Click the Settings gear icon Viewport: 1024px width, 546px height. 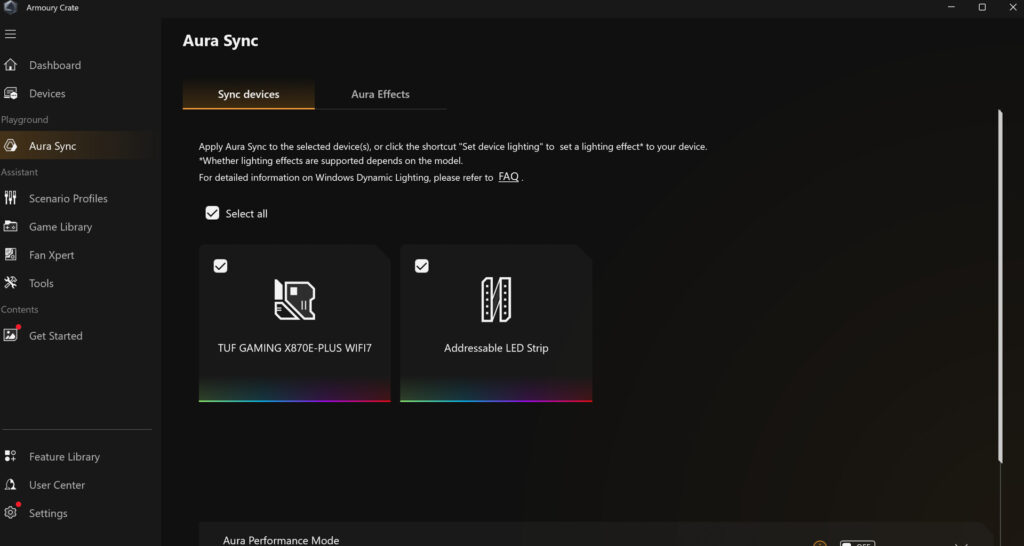10,513
